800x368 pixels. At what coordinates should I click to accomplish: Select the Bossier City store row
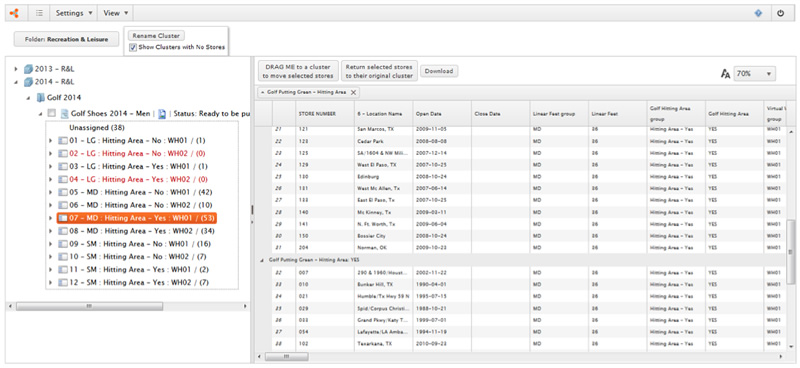(521, 236)
